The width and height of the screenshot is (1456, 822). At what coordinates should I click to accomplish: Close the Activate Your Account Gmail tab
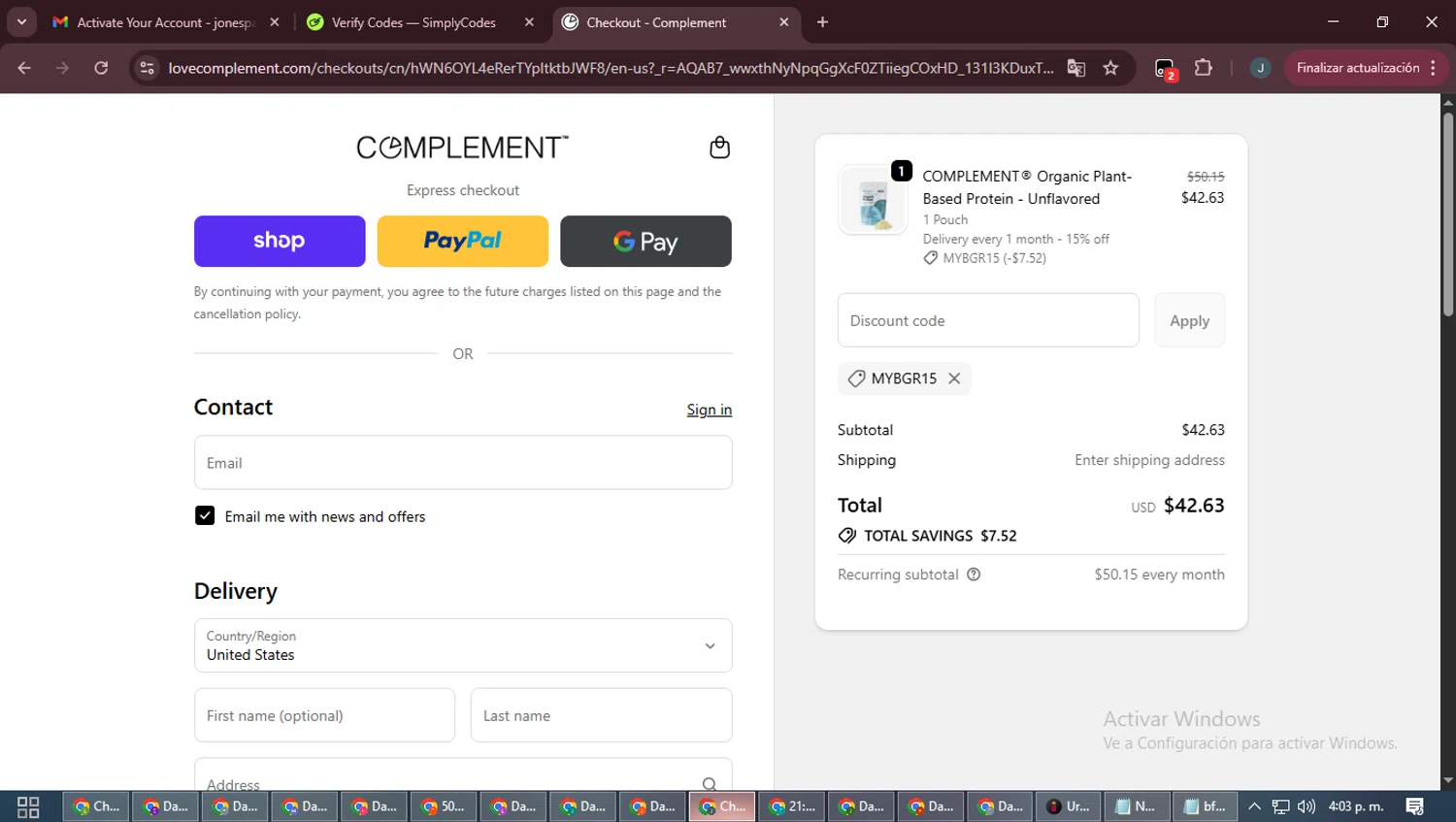(275, 22)
